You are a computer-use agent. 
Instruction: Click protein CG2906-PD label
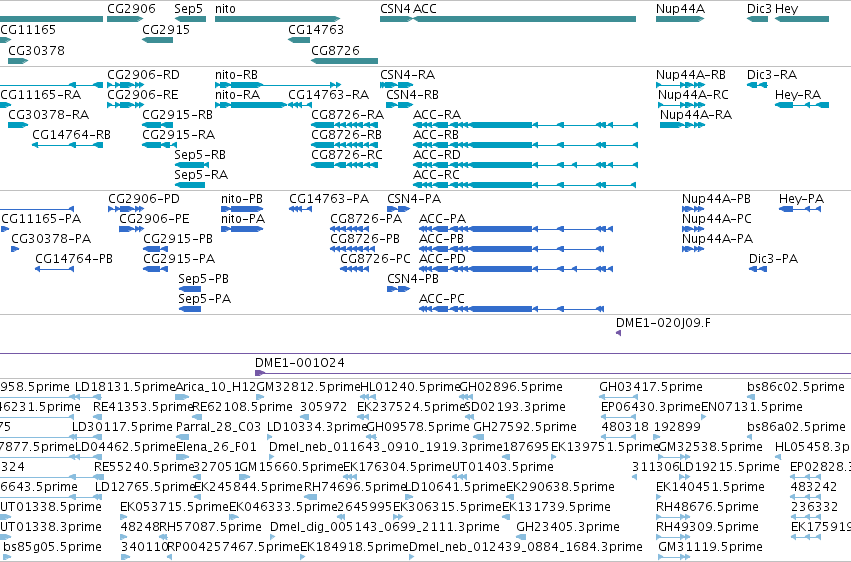click(144, 199)
